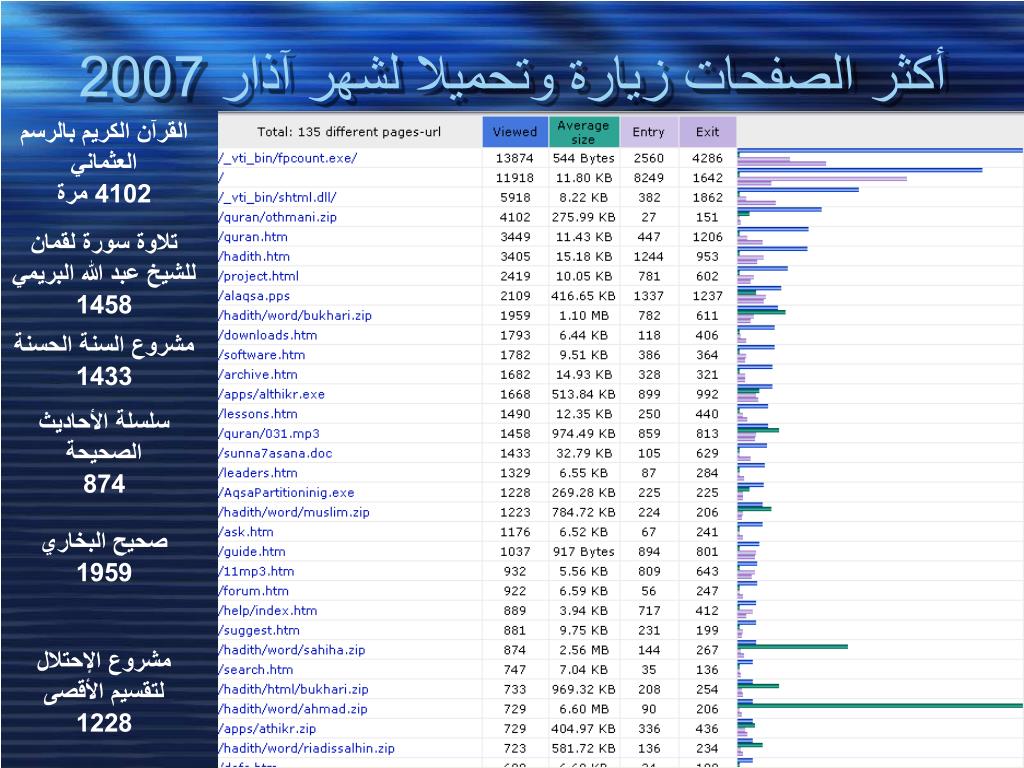
Task: Select the 275.99 KB average size cell
Action: click(584, 217)
